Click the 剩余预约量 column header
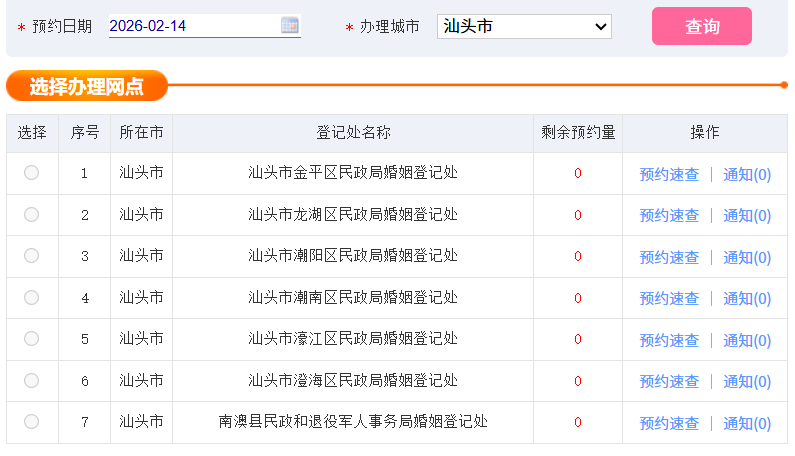The width and height of the screenshot is (795, 456). point(578,133)
